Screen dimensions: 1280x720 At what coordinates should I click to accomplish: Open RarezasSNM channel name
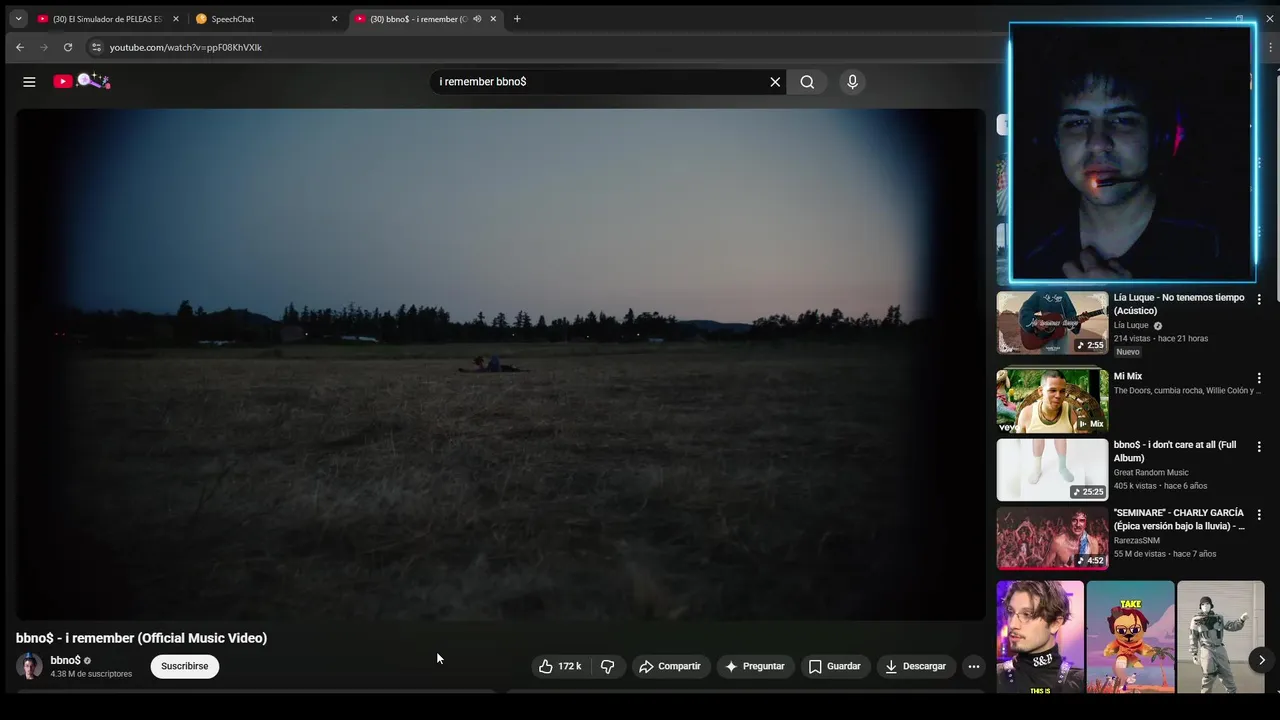[1137, 540]
